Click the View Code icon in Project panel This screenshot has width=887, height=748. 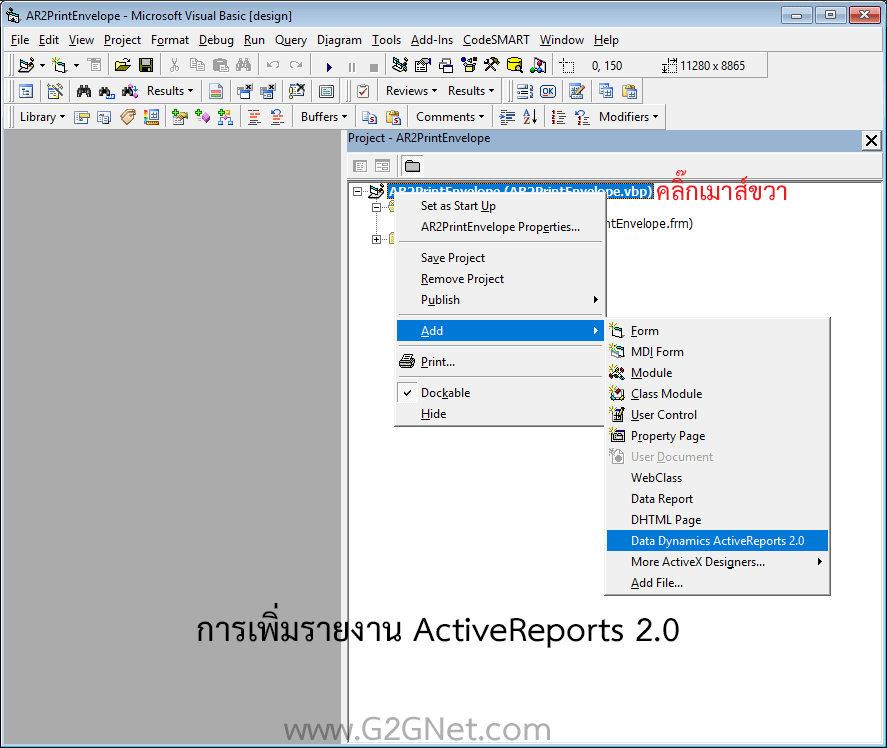tap(360, 166)
